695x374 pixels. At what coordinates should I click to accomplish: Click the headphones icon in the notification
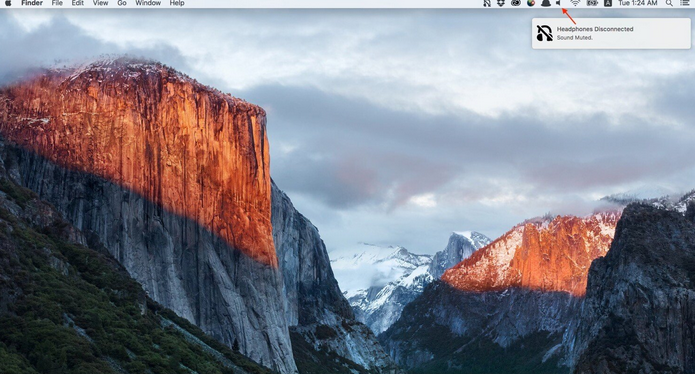[544, 33]
